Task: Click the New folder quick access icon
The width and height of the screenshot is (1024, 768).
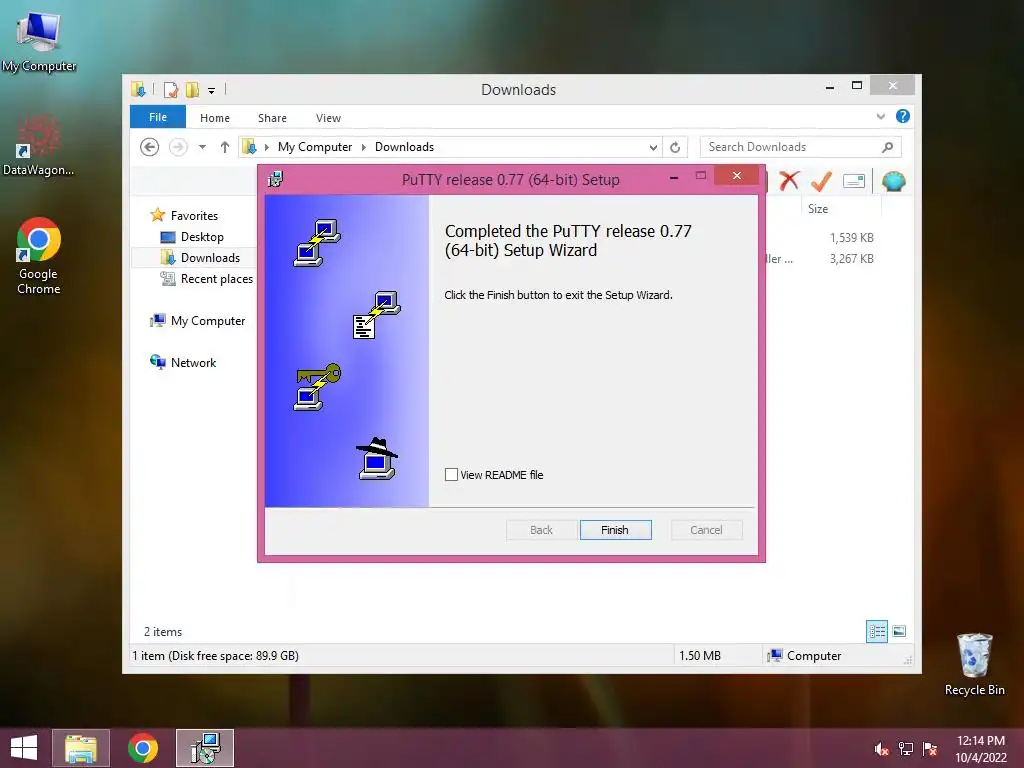Action: (x=193, y=89)
